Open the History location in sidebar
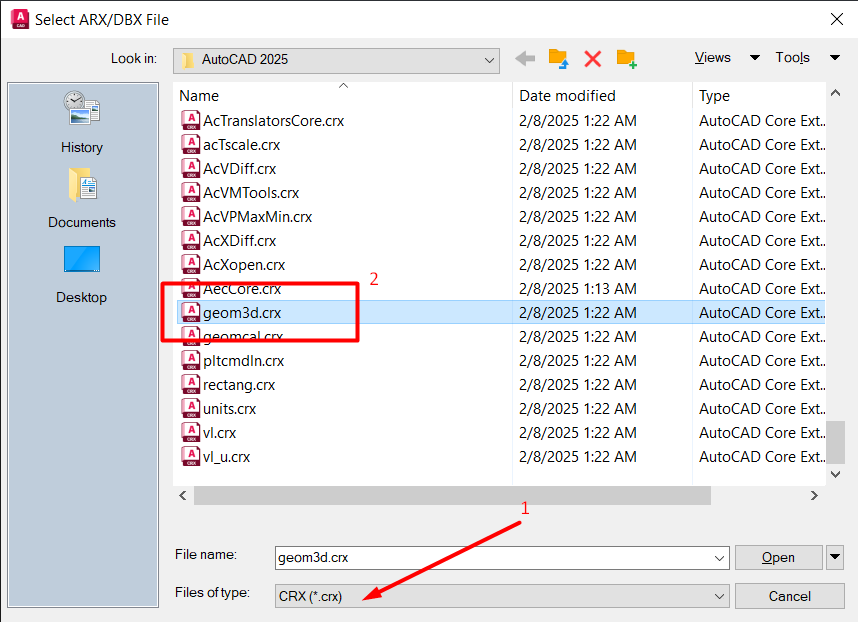Viewport: 858px width, 622px height. tap(81, 122)
